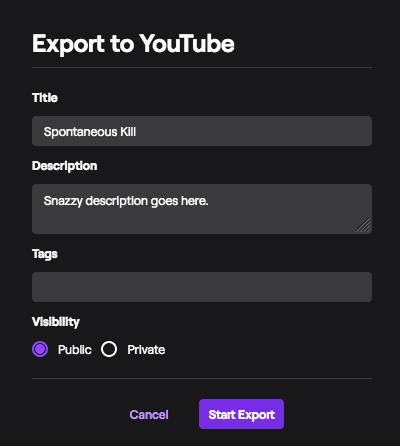Viewport: 400px width, 446px height.
Task: Click the "Public" label text
Action: point(75,350)
